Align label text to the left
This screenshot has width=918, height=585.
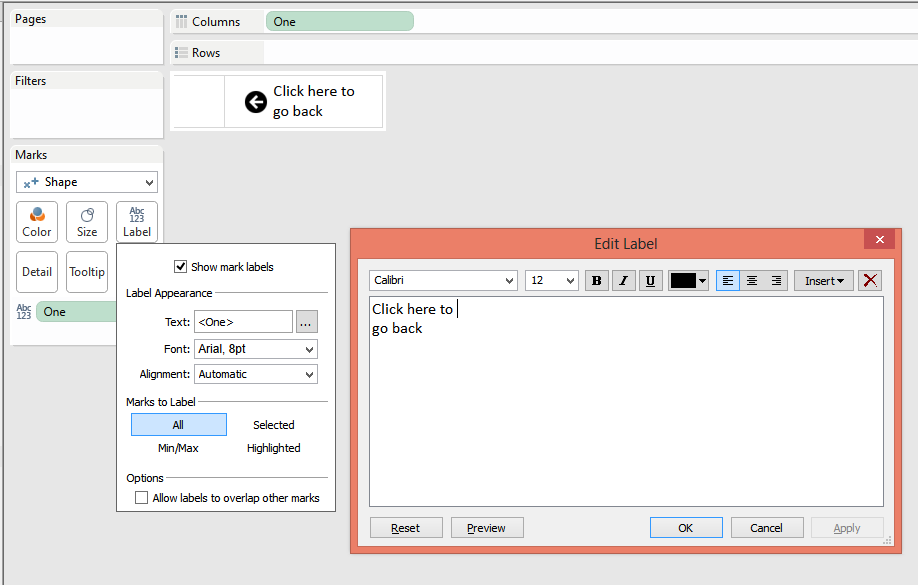728,280
